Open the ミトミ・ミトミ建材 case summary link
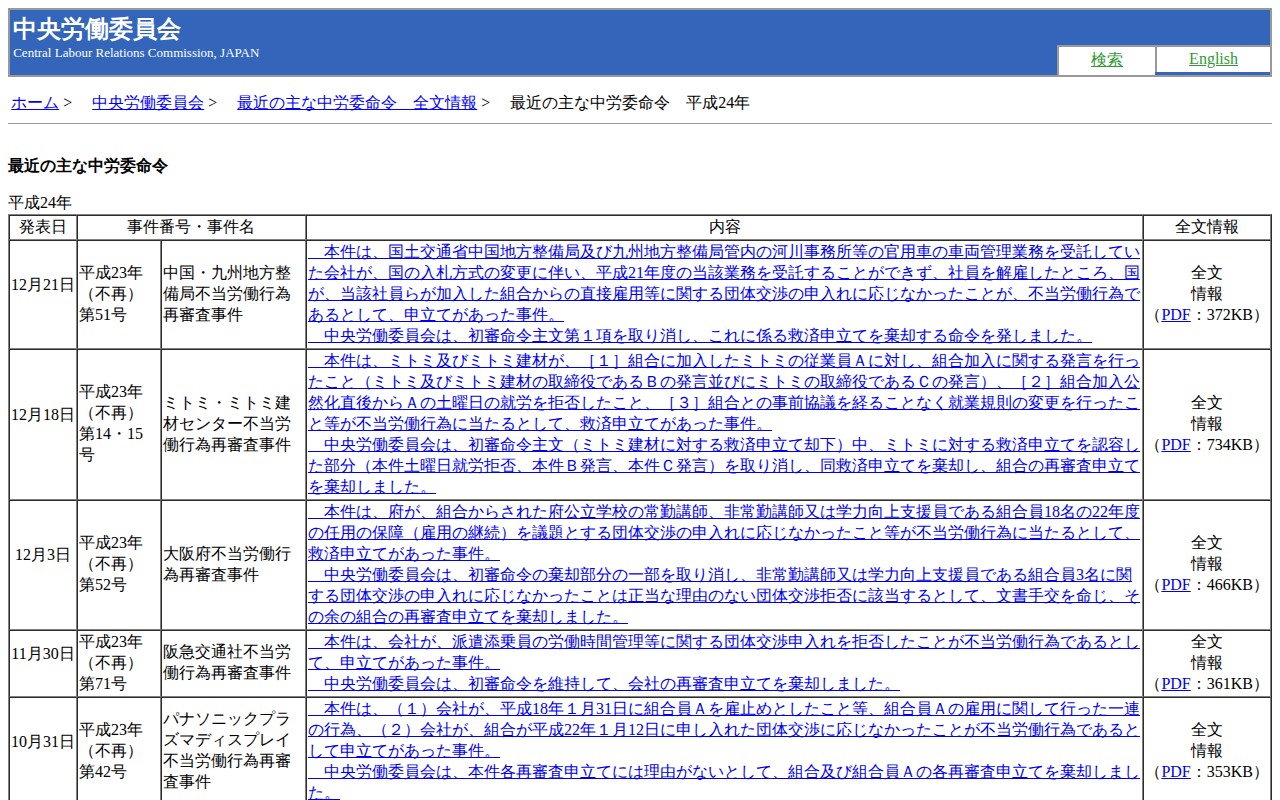The width and height of the screenshot is (1280, 800). [724, 424]
